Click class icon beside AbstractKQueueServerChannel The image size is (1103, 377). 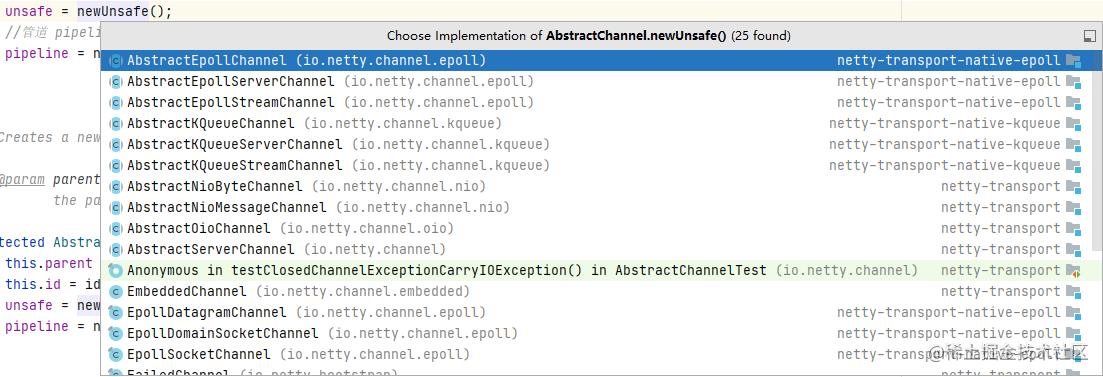click(115, 146)
